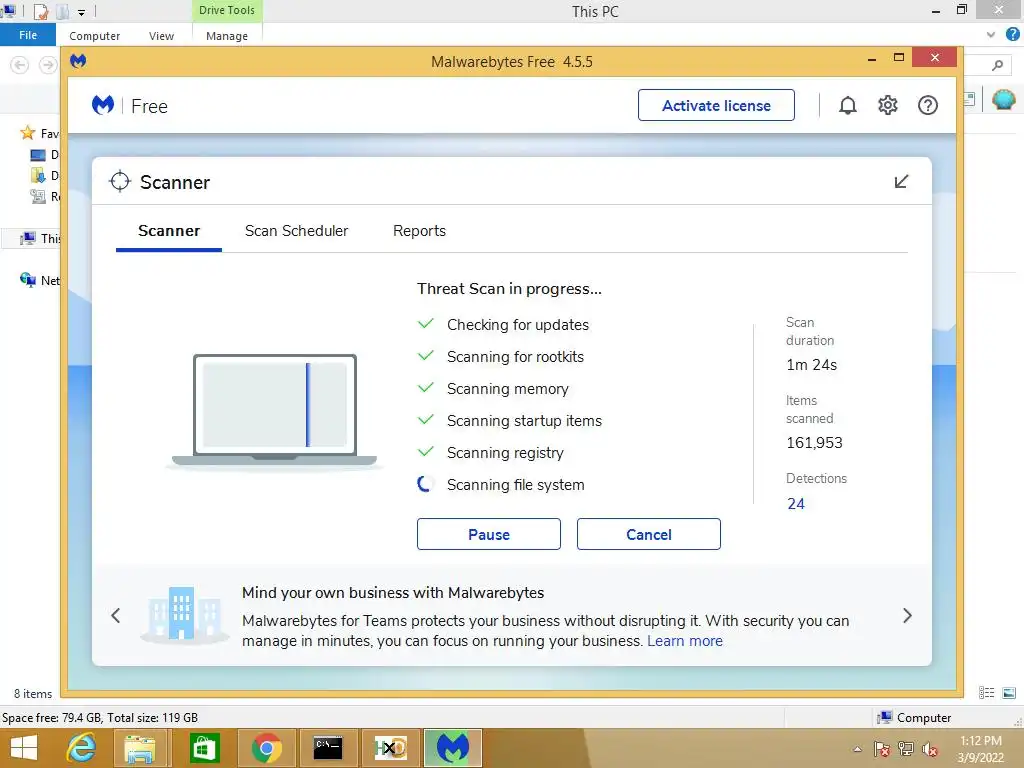Viewport: 1024px width, 768px height.
Task: Open volume speaker tray icon
Action: pyautogui.click(x=930, y=749)
